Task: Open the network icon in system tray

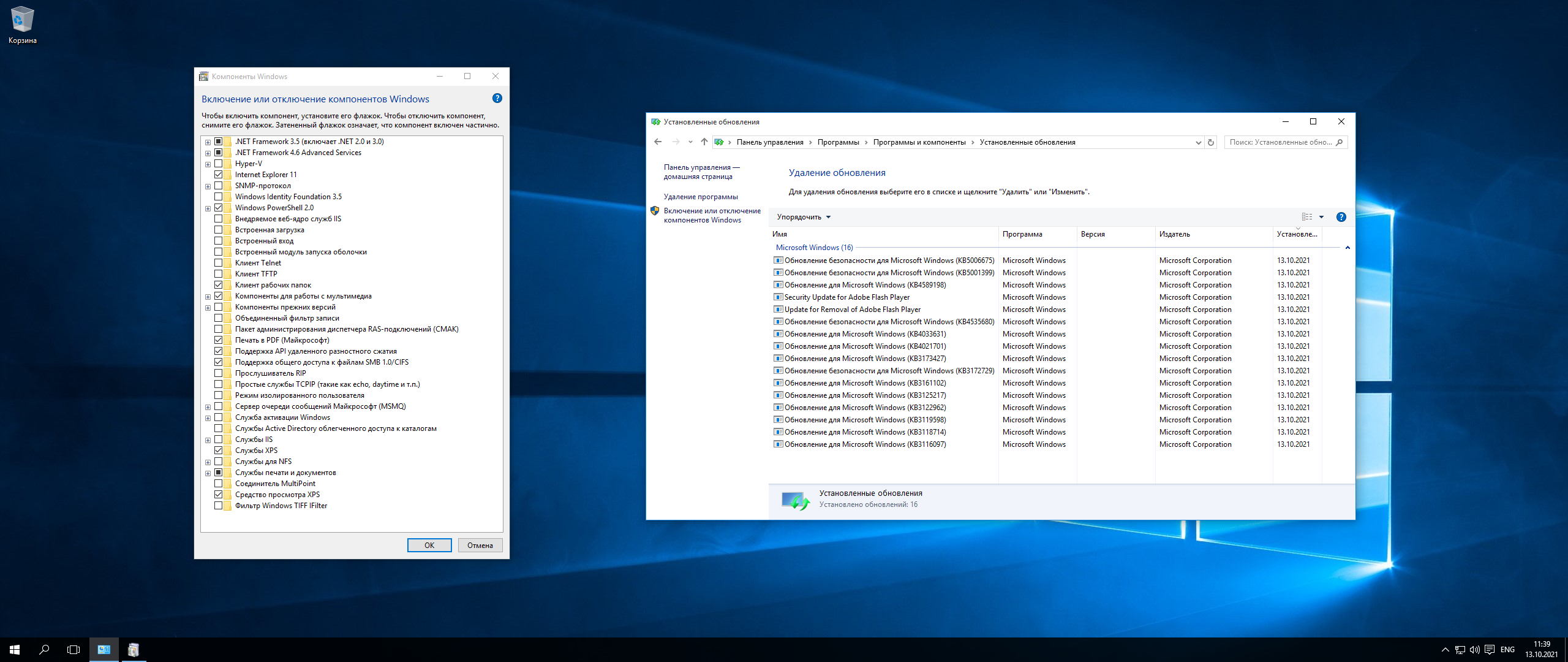Action: 1460,650
